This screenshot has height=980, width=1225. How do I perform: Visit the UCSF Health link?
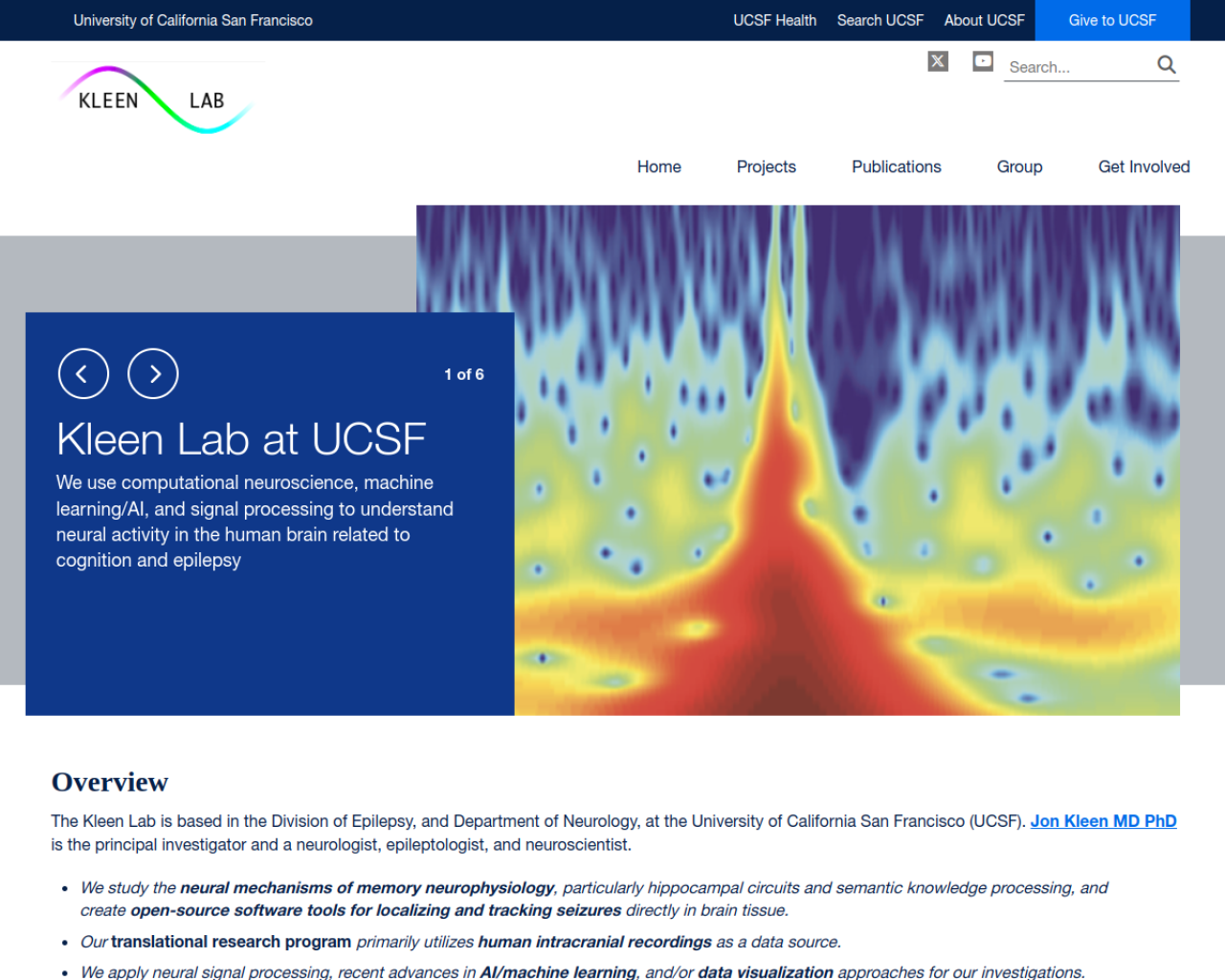774,20
